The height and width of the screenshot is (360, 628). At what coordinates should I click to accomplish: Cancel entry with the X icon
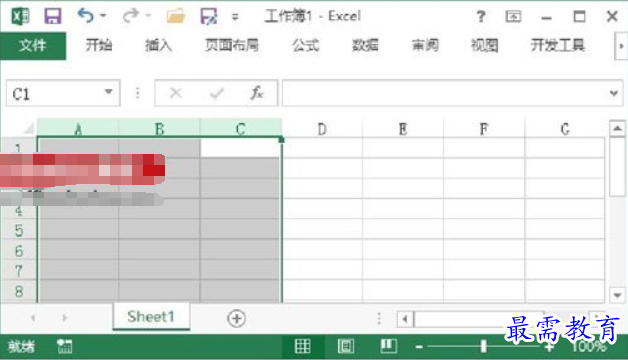point(175,93)
